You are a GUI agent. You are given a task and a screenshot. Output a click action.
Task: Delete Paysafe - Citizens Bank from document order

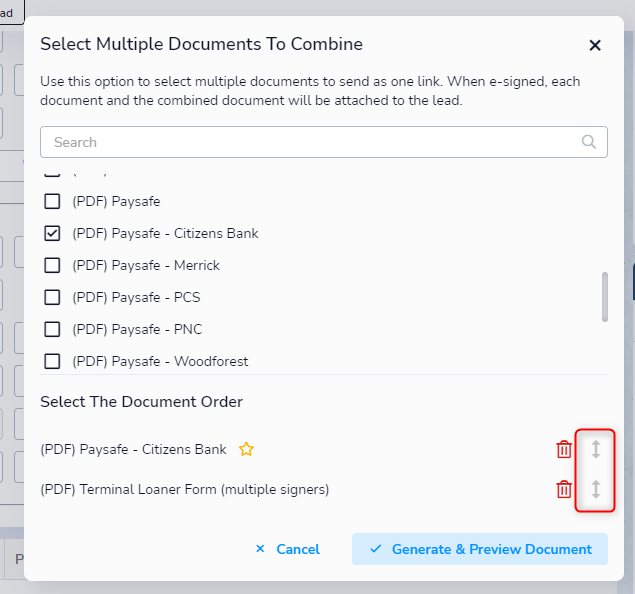click(x=564, y=450)
